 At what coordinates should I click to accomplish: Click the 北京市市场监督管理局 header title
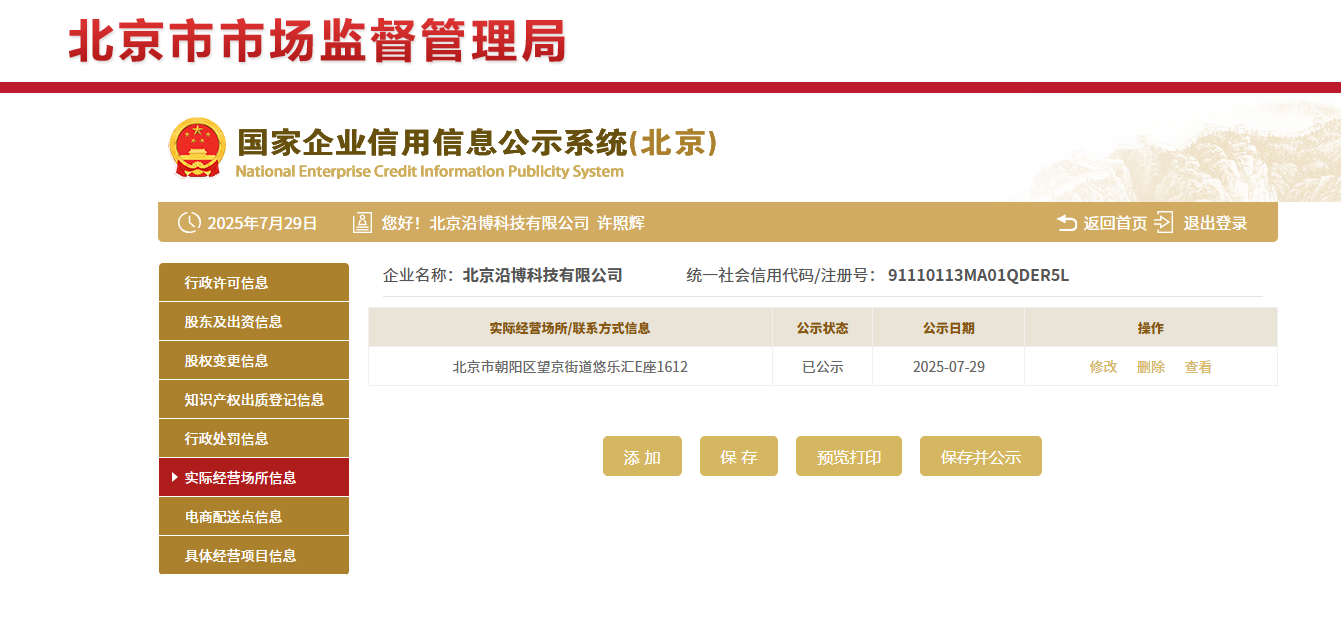tap(317, 42)
